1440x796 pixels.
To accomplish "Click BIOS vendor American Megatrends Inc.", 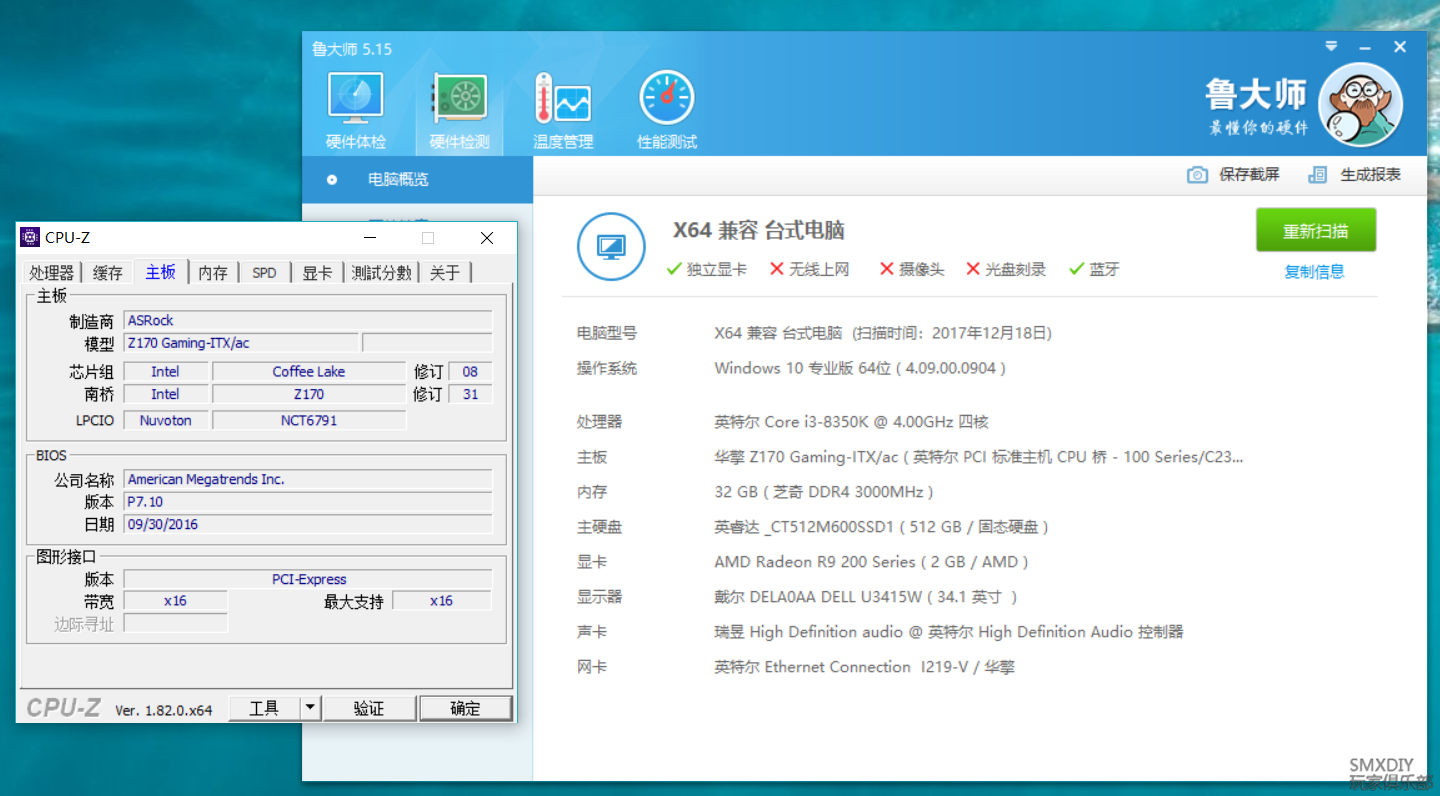I will tap(308, 479).
